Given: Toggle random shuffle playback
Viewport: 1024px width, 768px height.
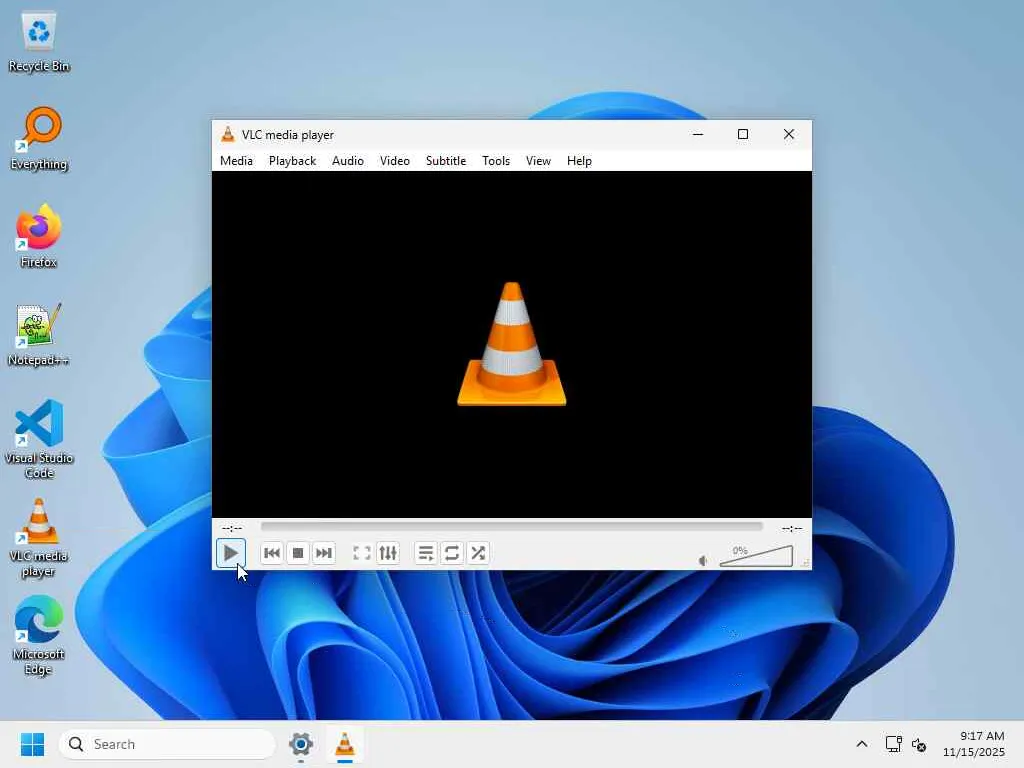Looking at the screenshot, I should point(478,553).
